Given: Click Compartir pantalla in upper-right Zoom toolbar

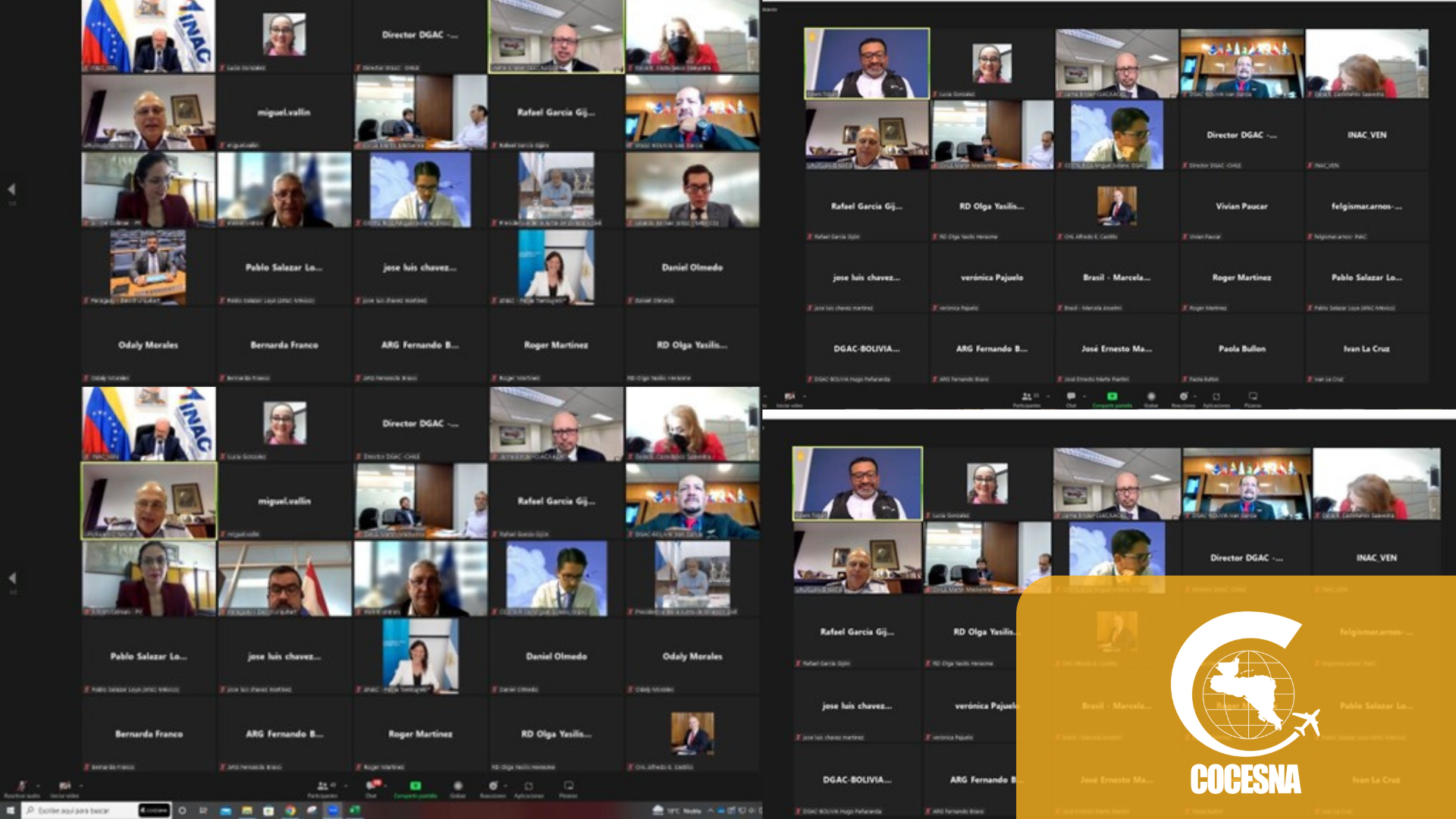Looking at the screenshot, I should [1112, 397].
